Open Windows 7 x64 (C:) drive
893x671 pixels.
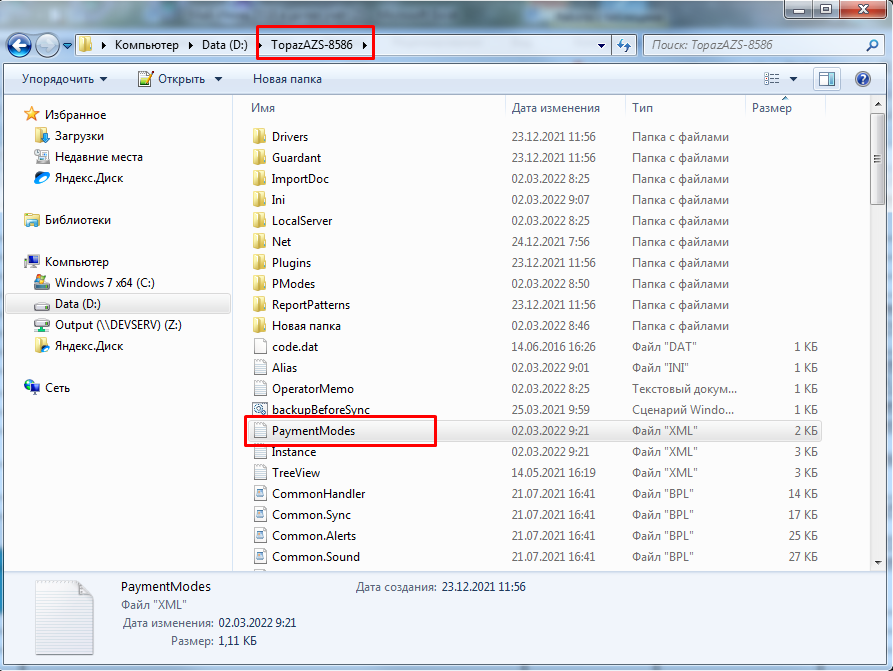(105, 283)
